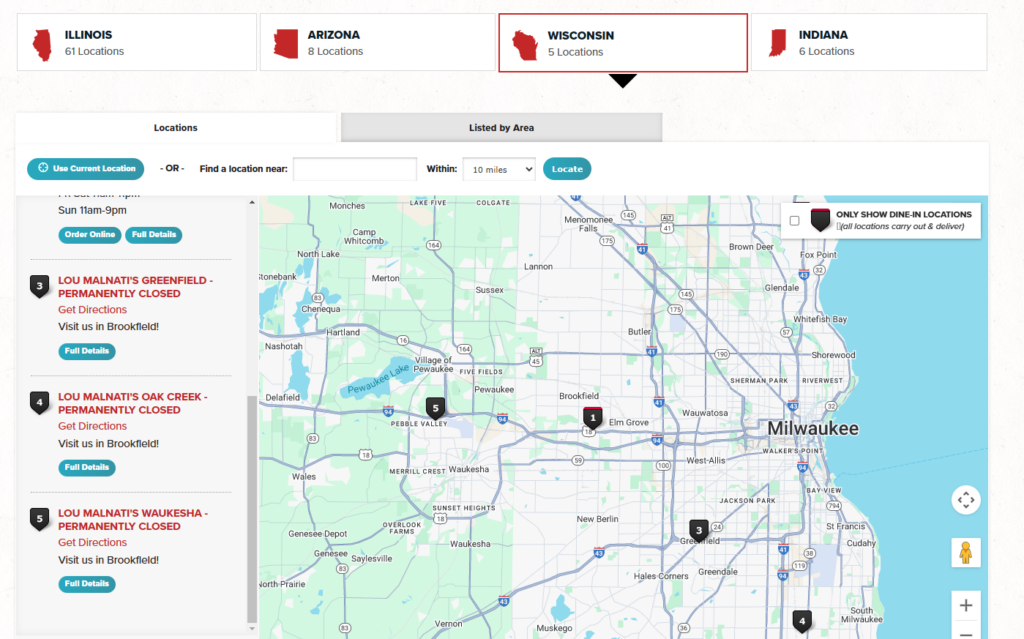Viewport: 1024px width, 639px height.
Task: Click the location list scrollbar thumb
Action: [252, 510]
